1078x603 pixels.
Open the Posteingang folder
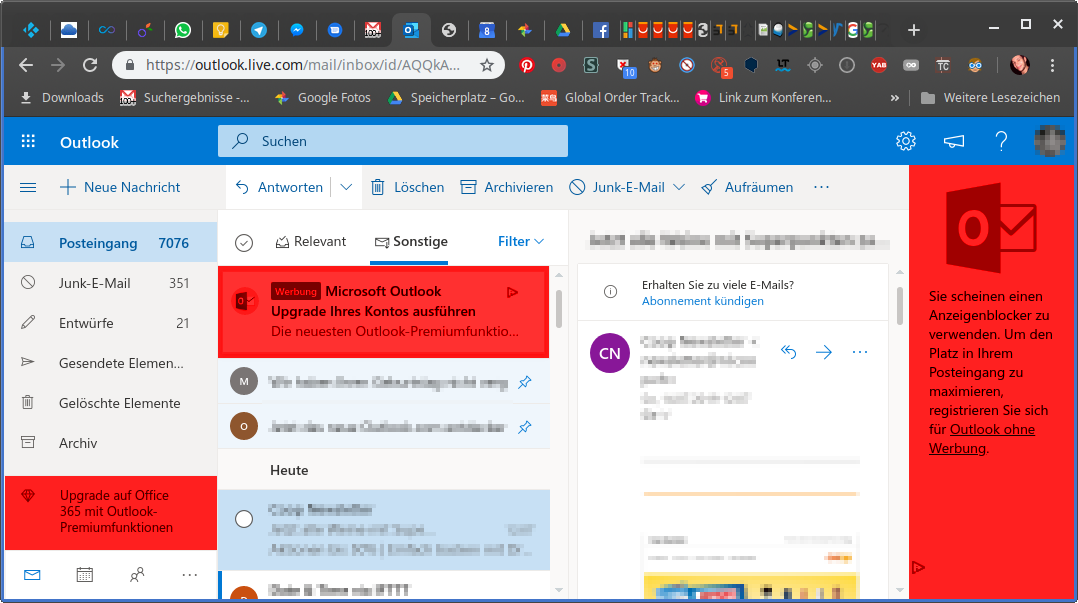click(111, 243)
